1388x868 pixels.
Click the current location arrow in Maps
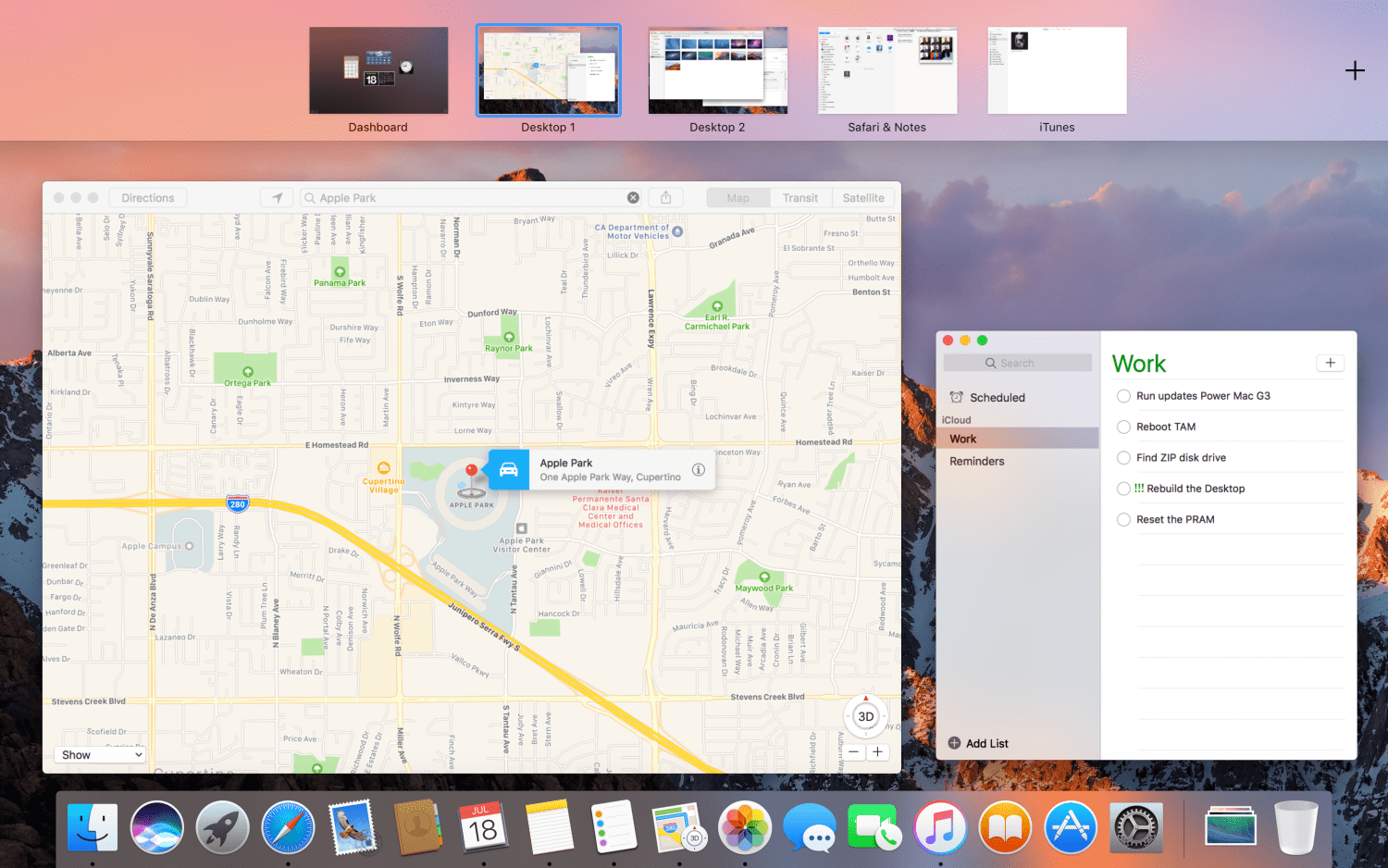pos(277,198)
